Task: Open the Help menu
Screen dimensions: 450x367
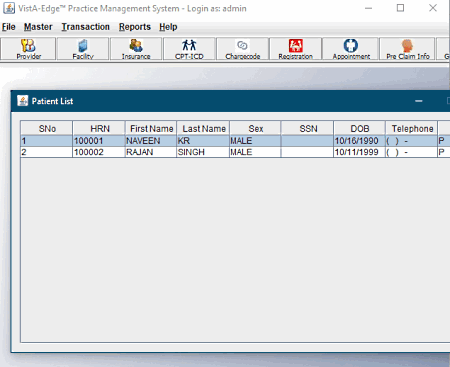Action: tap(168, 27)
